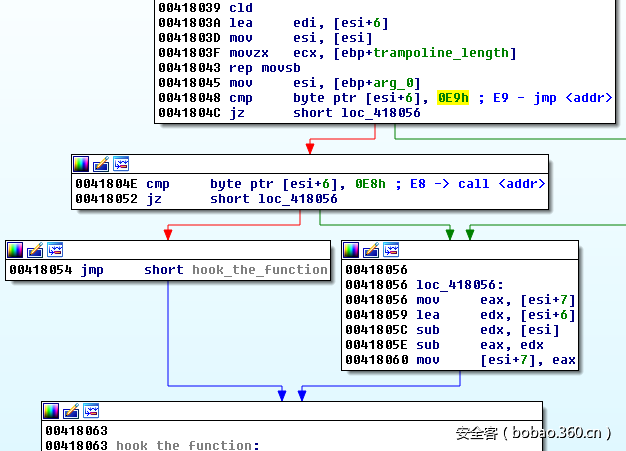
Task: Click edit pencil icon on 00418054 jmp node
Action: pos(35,249)
